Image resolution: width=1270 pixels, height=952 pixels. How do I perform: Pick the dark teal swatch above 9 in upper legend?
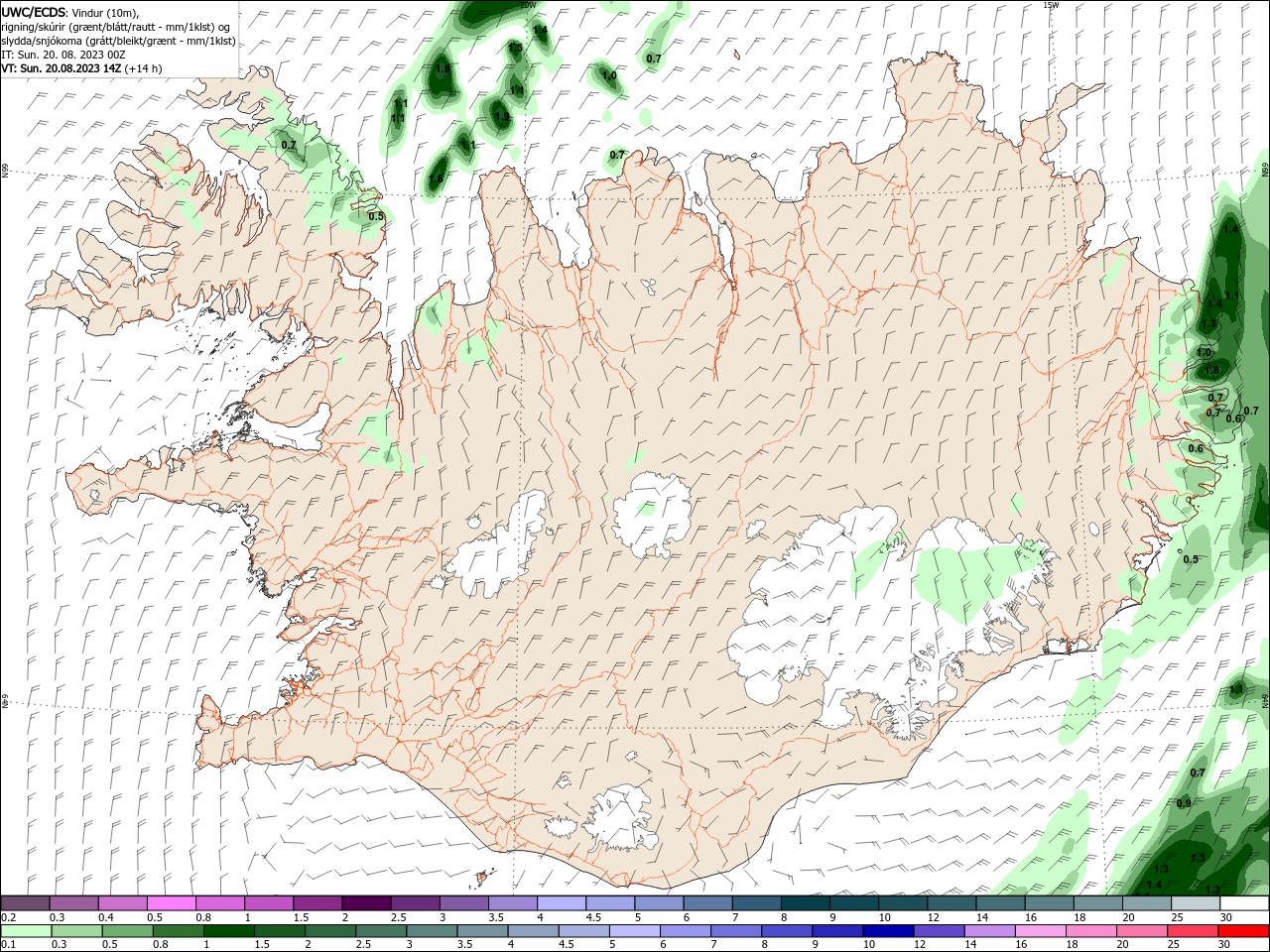coord(854,903)
